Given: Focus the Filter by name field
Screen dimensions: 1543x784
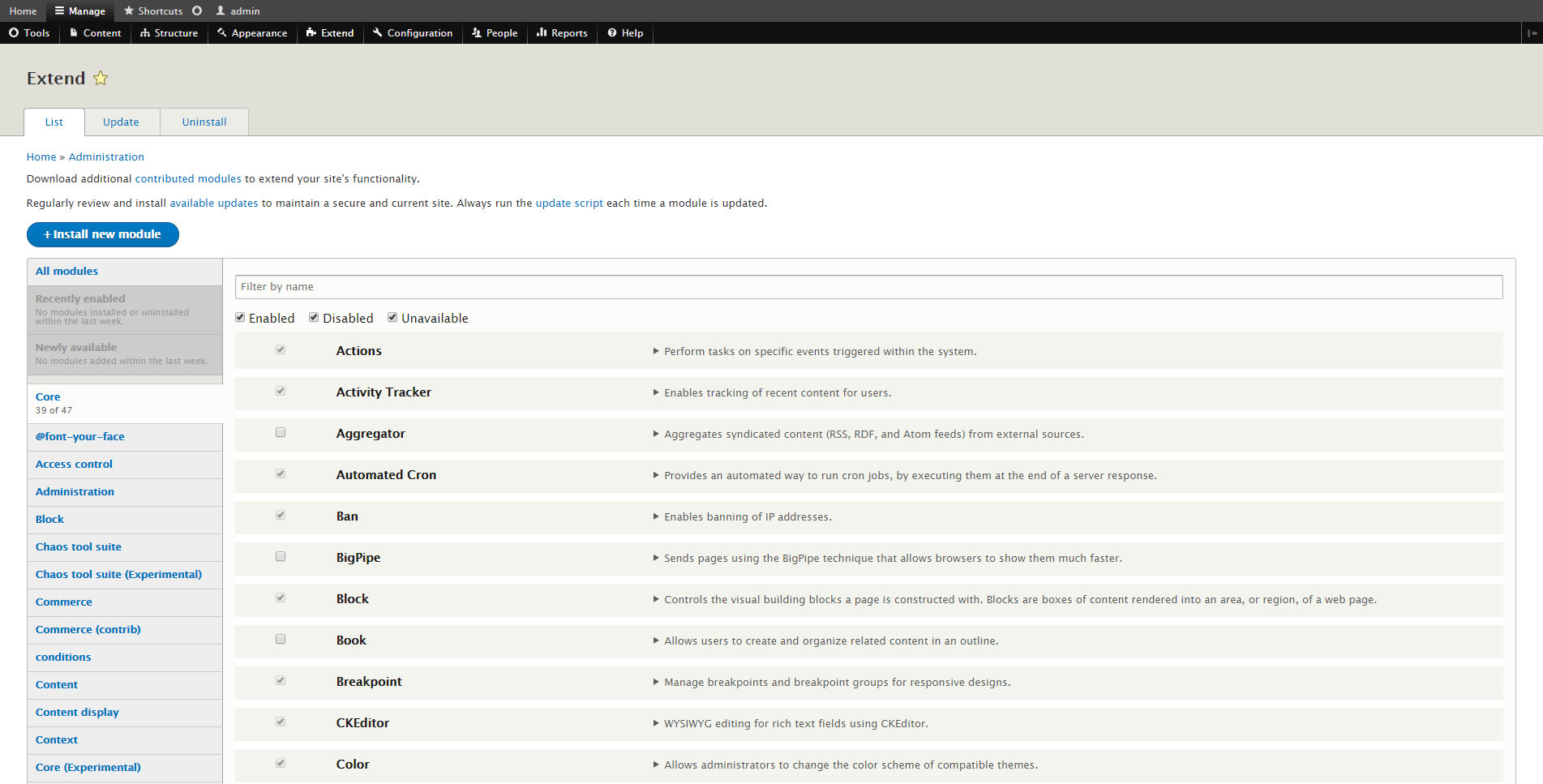Looking at the screenshot, I should tap(868, 287).
